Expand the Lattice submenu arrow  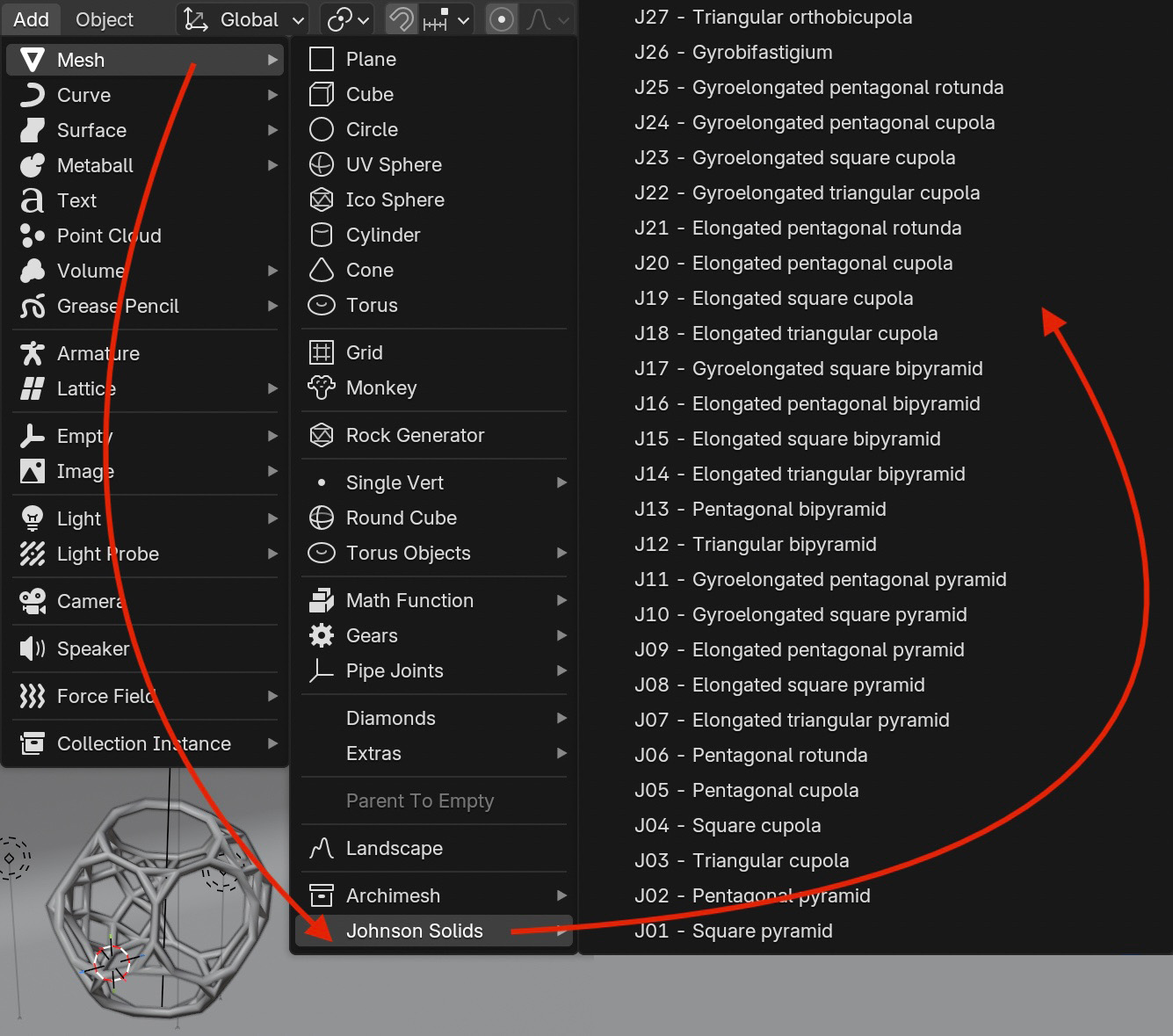272,388
